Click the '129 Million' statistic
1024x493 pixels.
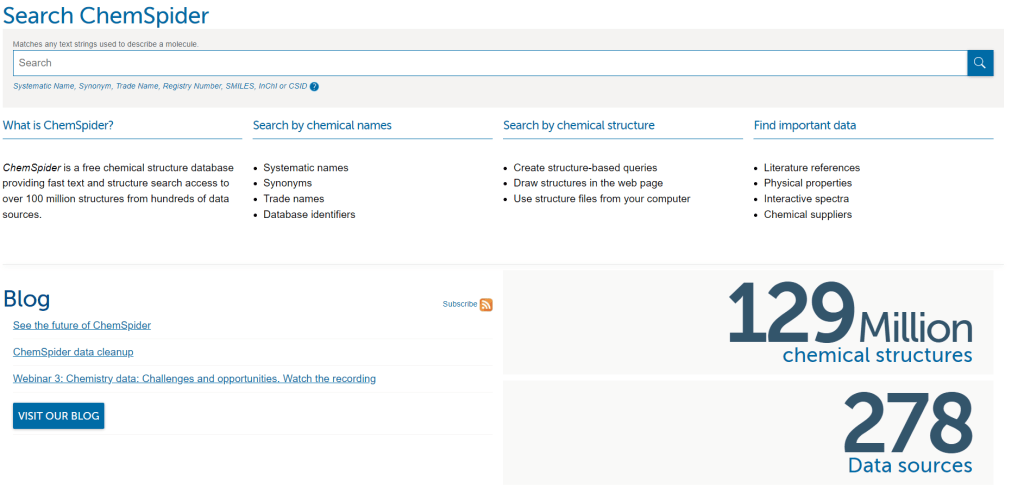pyautogui.click(x=849, y=313)
